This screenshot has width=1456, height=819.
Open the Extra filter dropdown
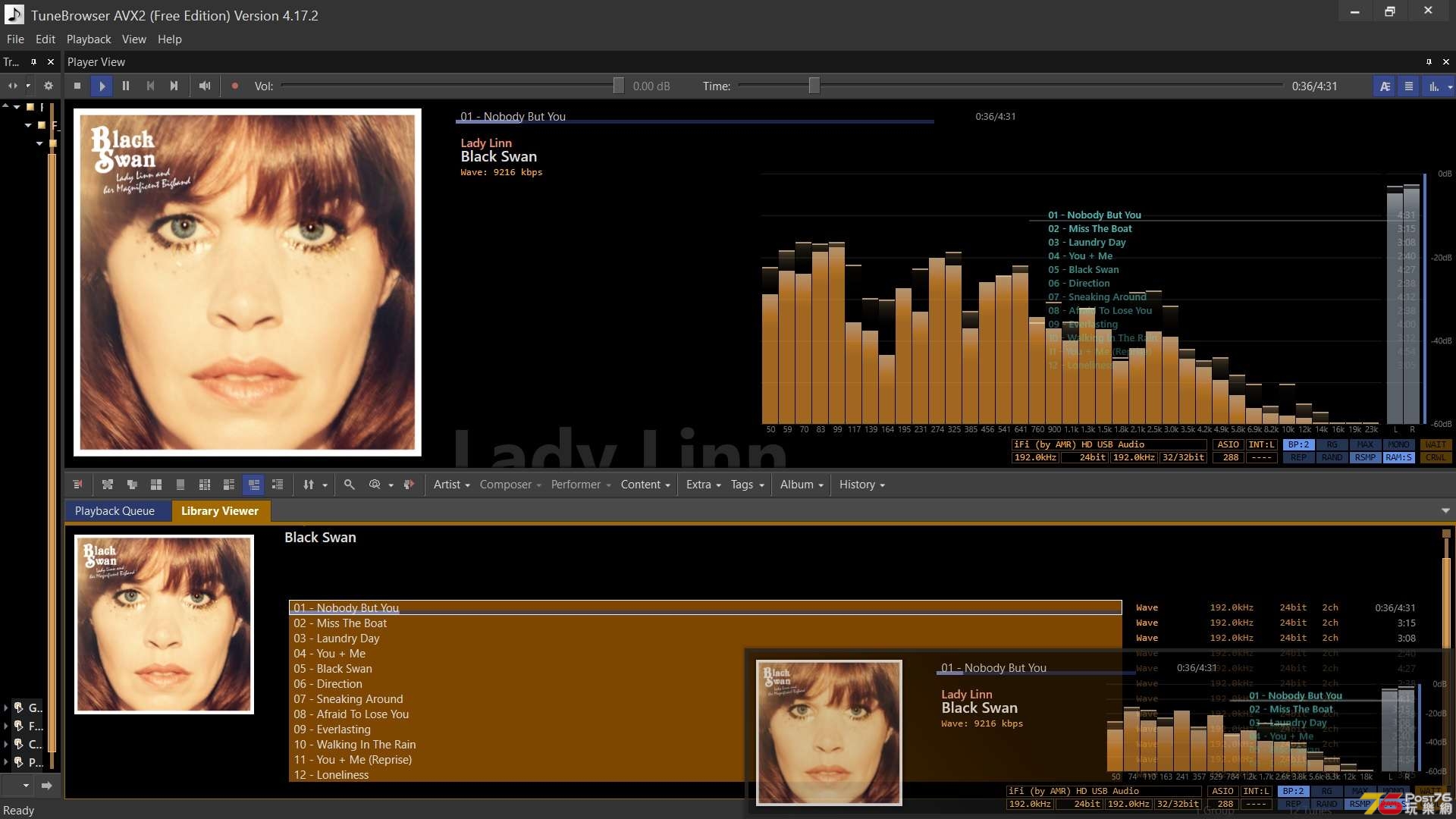(704, 485)
